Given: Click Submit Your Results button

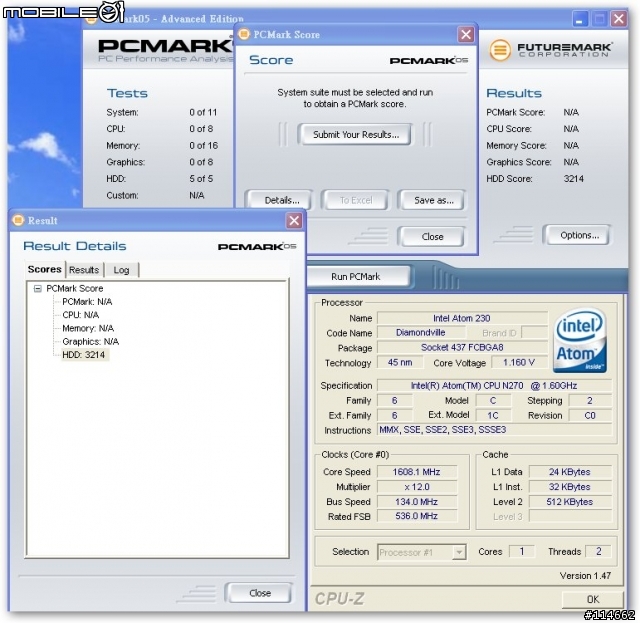Looking at the screenshot, I should coord(355,134).
